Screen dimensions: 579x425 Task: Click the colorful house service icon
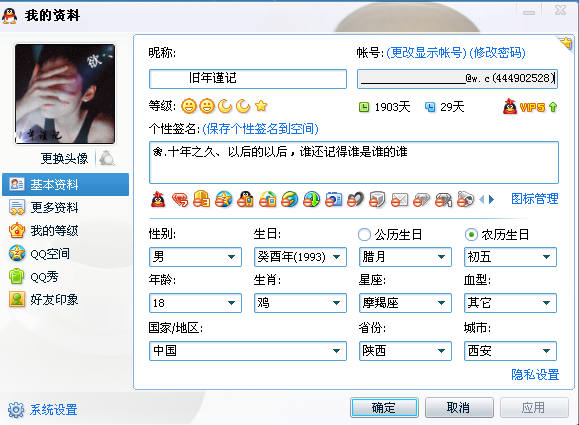click(x=268, y=199)
